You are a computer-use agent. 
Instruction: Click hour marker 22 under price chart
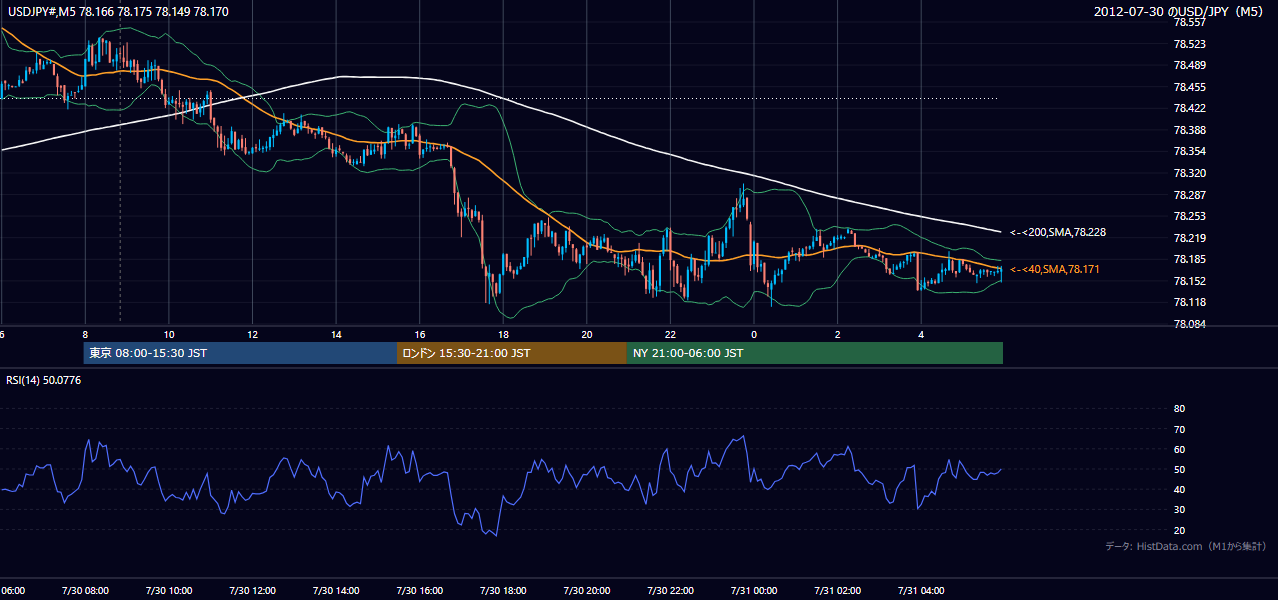[x=670, y=334]
